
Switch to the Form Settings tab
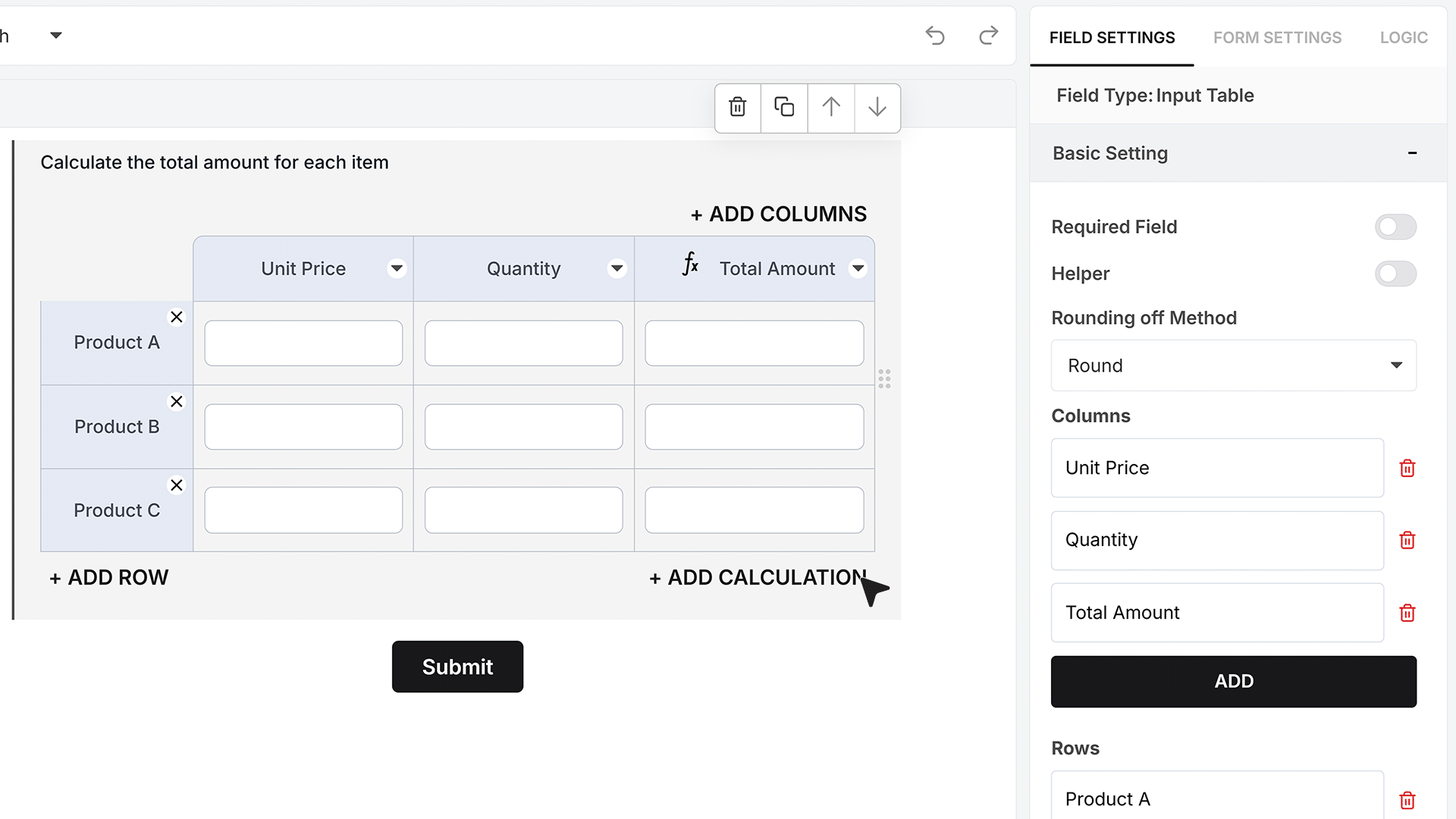pyautogui.click(x=1277, y=37)
